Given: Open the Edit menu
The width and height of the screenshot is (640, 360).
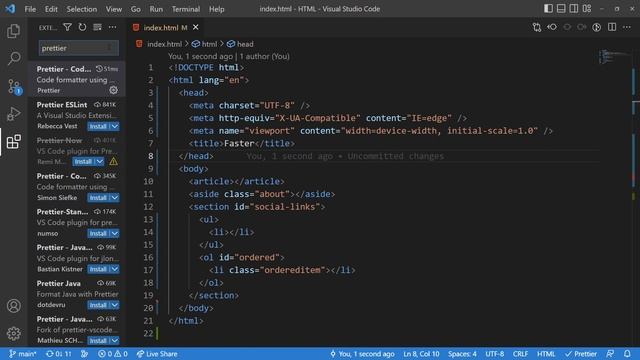Looking at the screenshot, I should 51,9.
